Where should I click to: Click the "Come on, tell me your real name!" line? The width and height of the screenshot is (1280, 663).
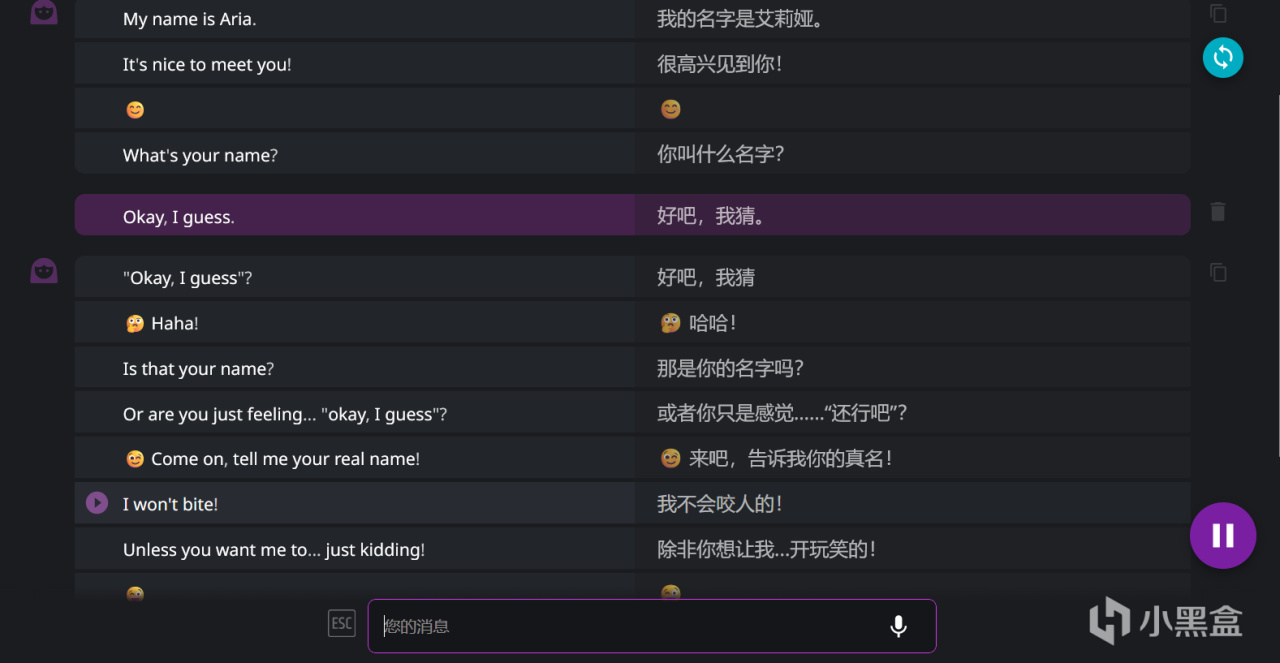285,459
